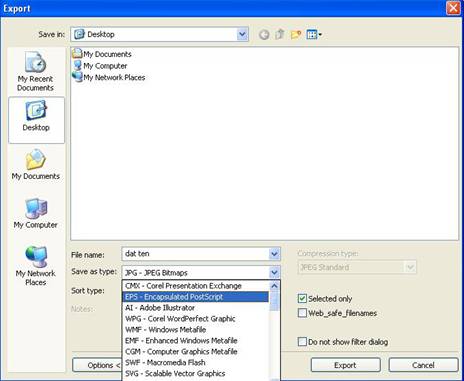The height and width of the screenshot is (381, 464).
Task: Click the Options button
Action: [97, 365]
